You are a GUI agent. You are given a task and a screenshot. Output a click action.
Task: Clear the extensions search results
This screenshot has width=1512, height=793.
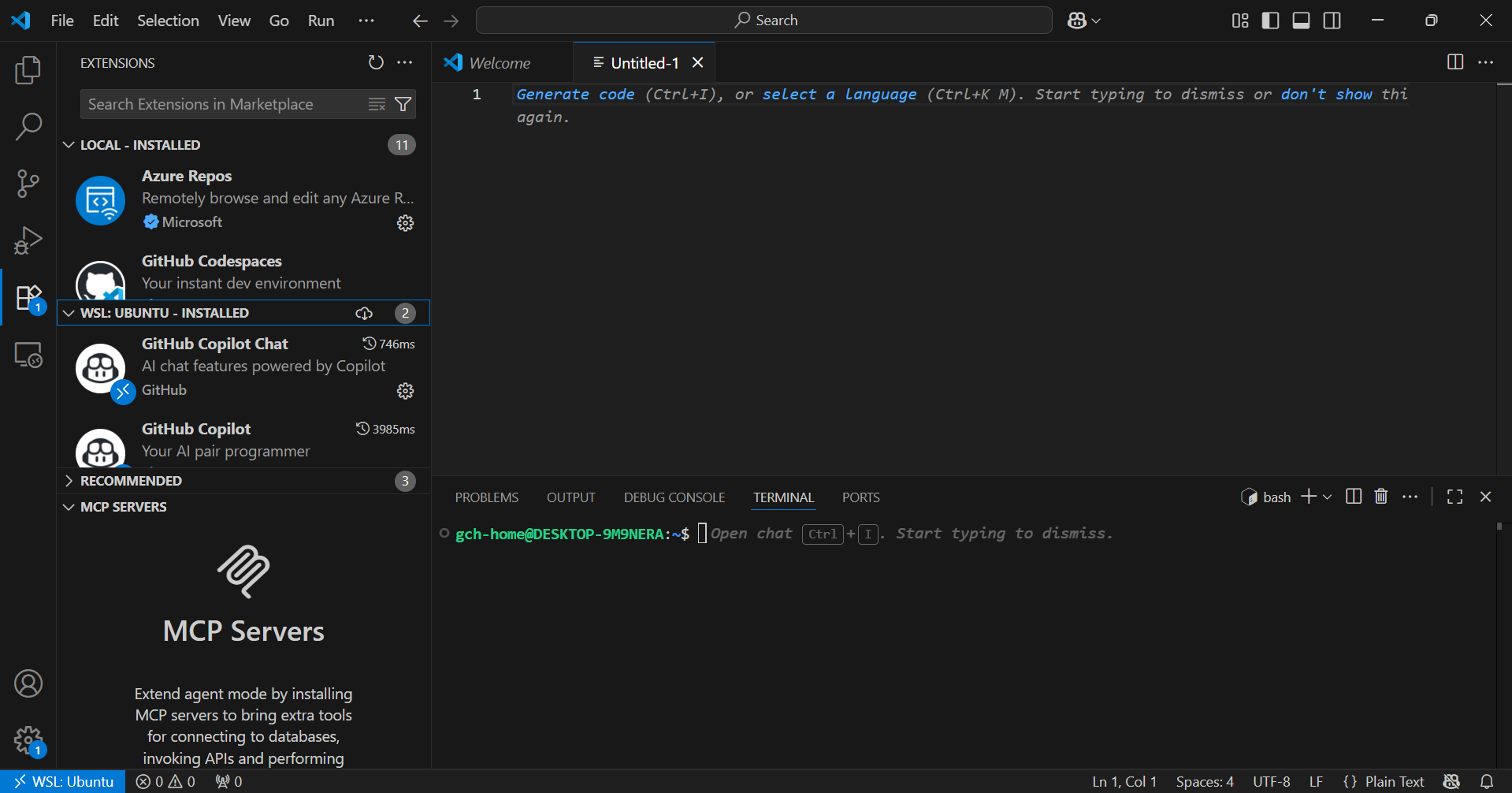377,104
